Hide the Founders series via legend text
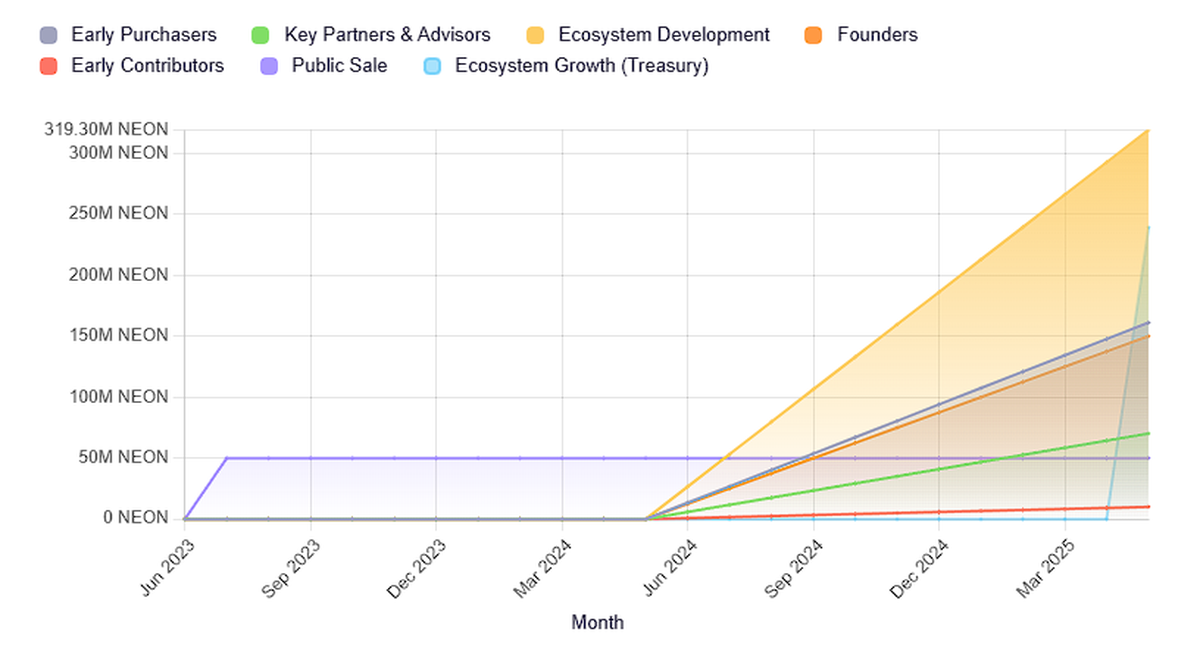 (x=877, y=35)
